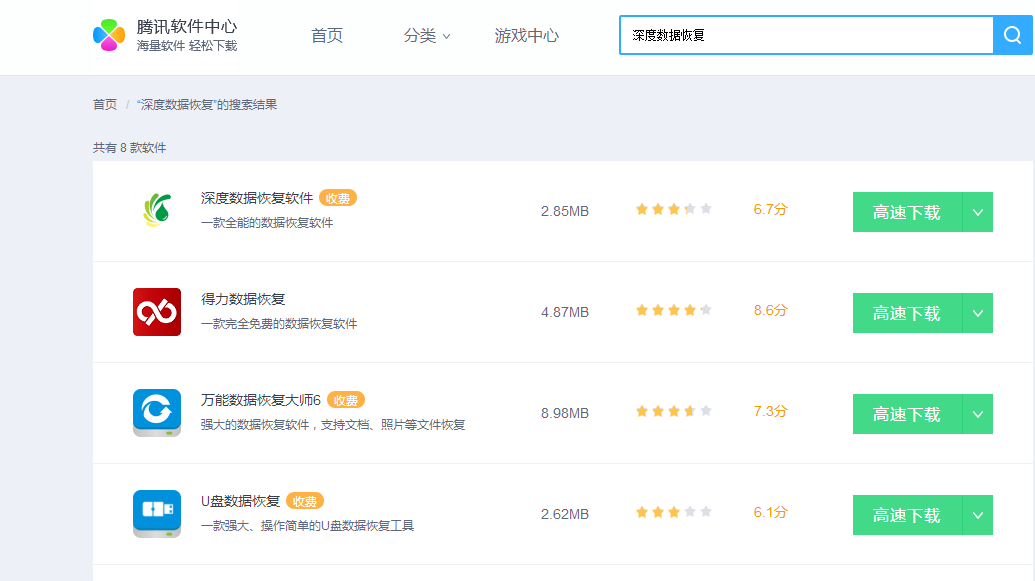Open the 深度数据恢复软件 green leaf icon
This screenshot has width=1035, height=581.
click(x=157, y=211)
